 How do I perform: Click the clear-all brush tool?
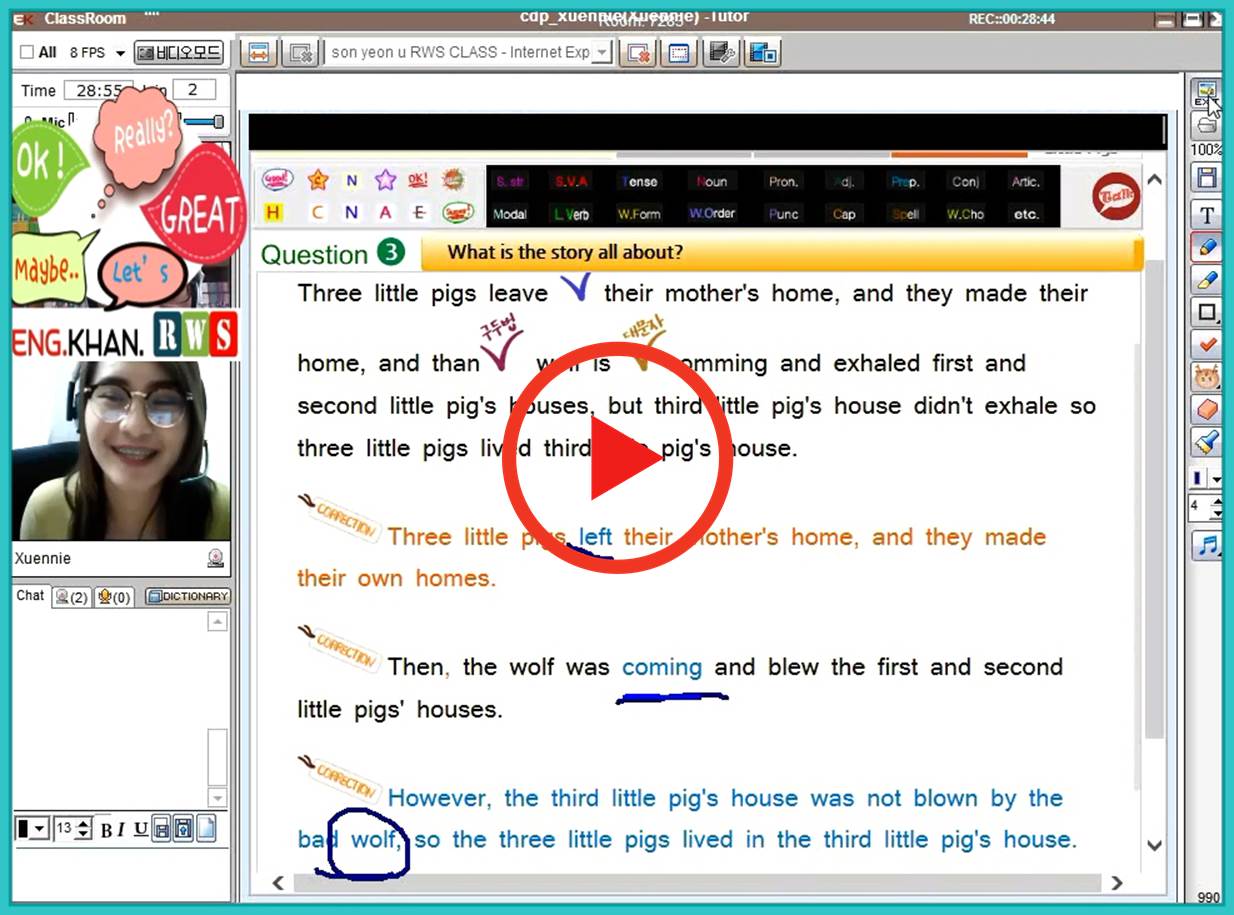click(1207, 441)
